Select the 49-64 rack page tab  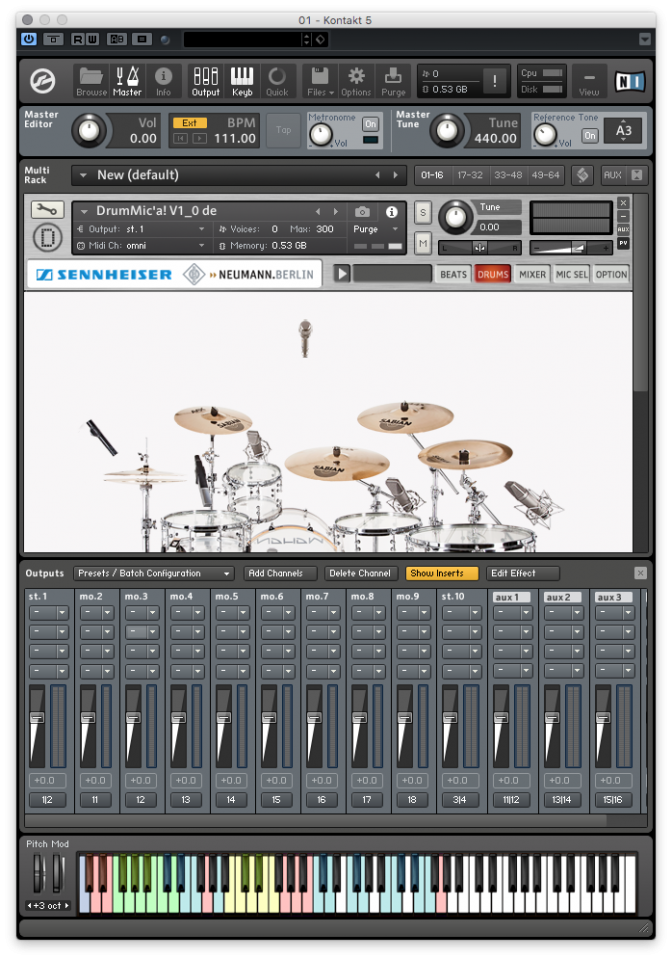[x=545, y=175]
